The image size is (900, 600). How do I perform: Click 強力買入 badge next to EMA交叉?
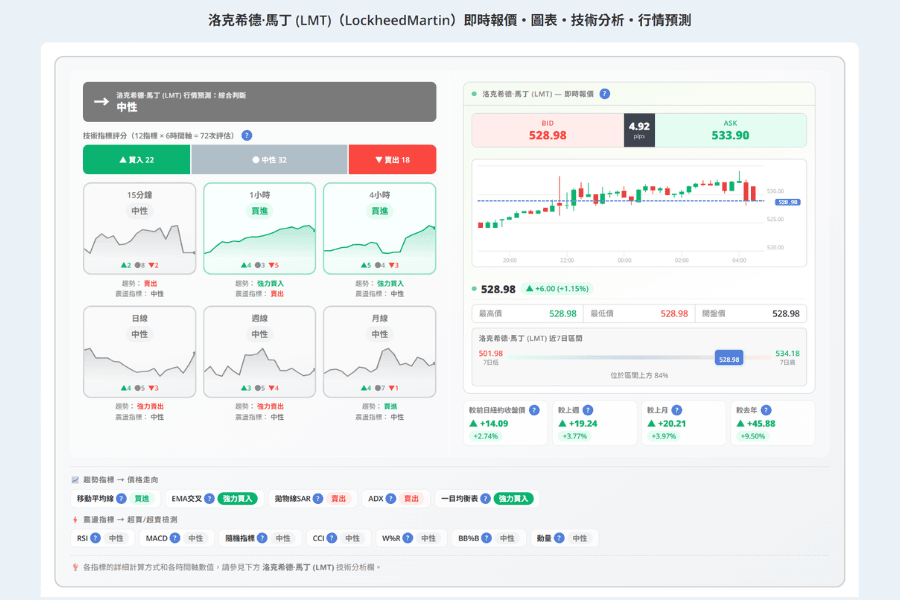[x=238, y=498]
